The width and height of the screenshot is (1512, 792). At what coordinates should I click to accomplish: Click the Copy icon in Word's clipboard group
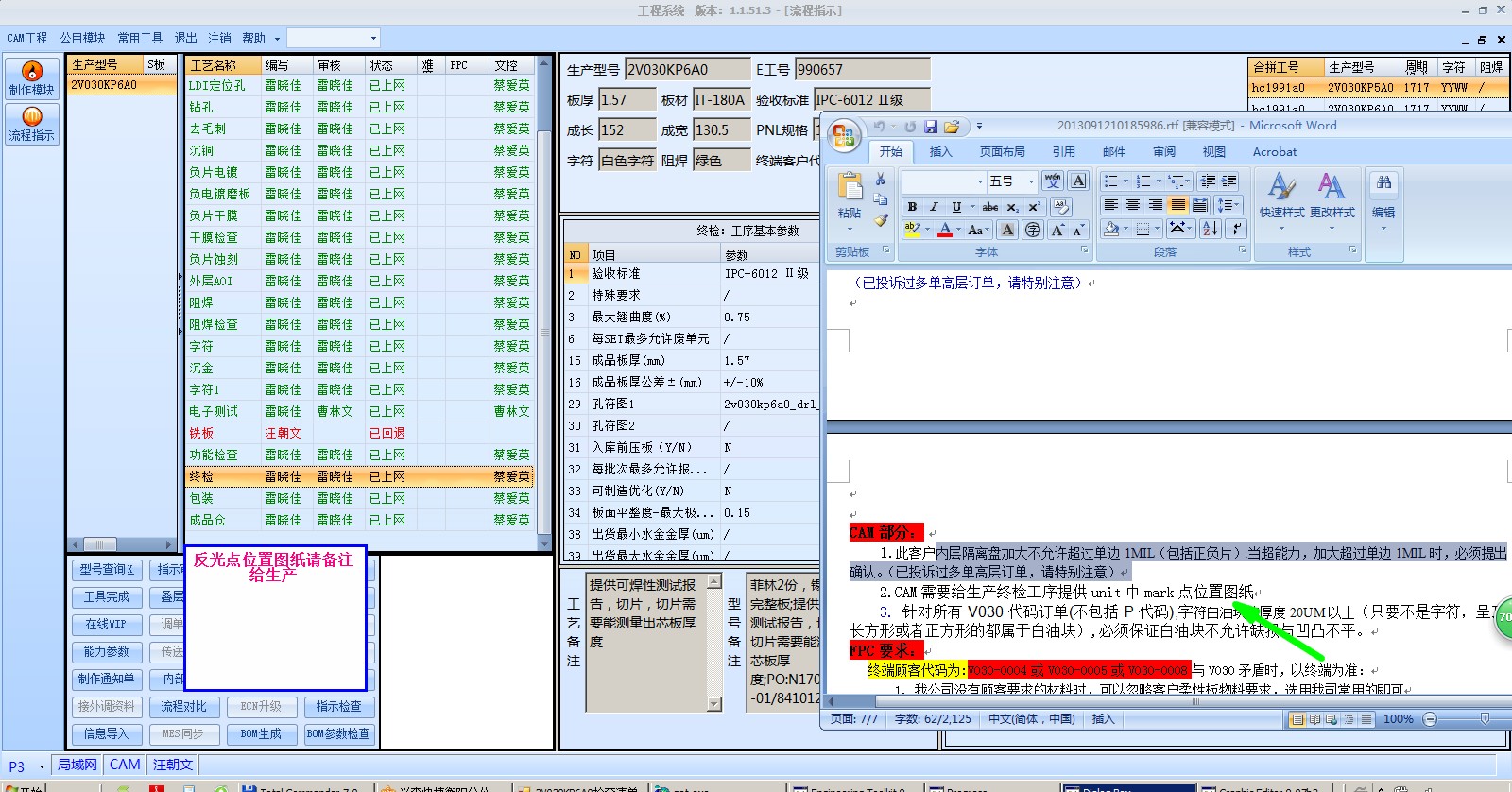tap(880, 199)
